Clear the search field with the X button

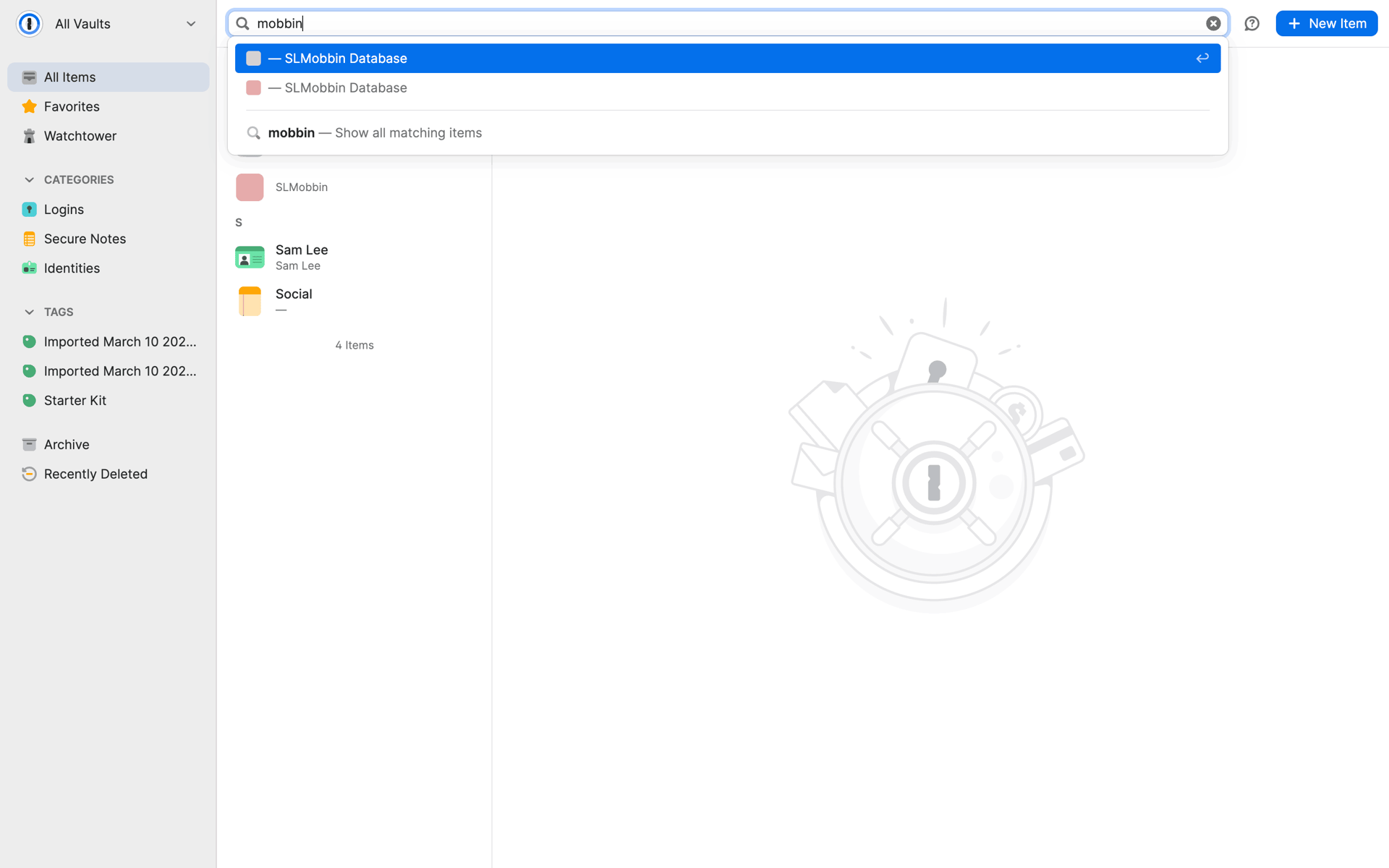(1213, 24)
